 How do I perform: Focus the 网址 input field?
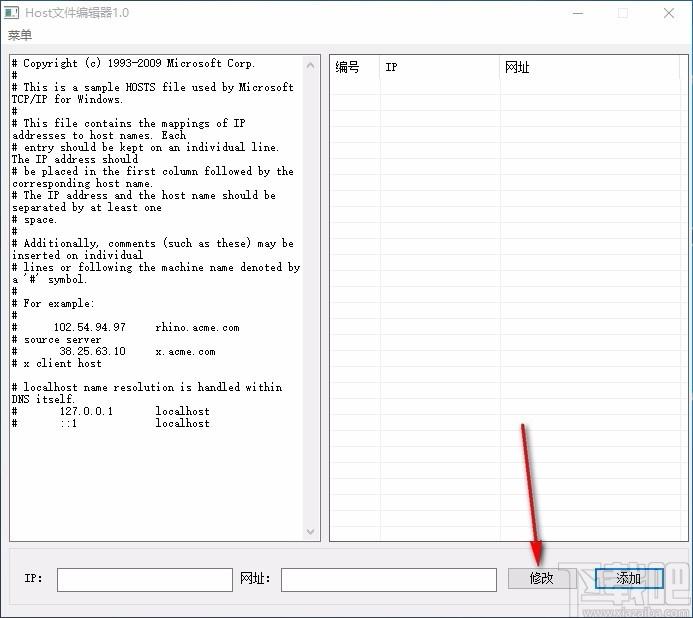point(388,579)
